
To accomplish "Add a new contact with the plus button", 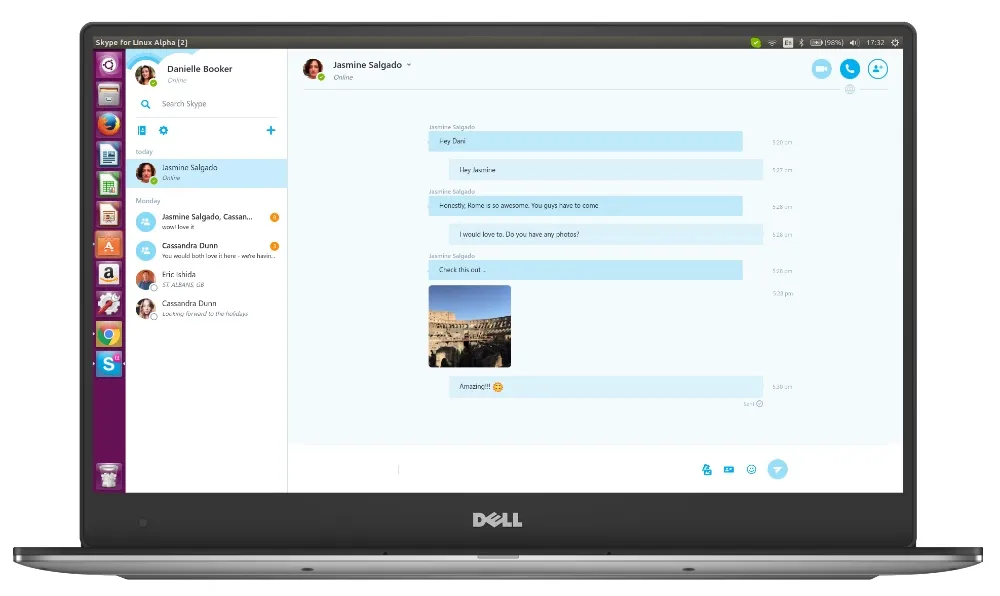I will (x=270, y=130).
